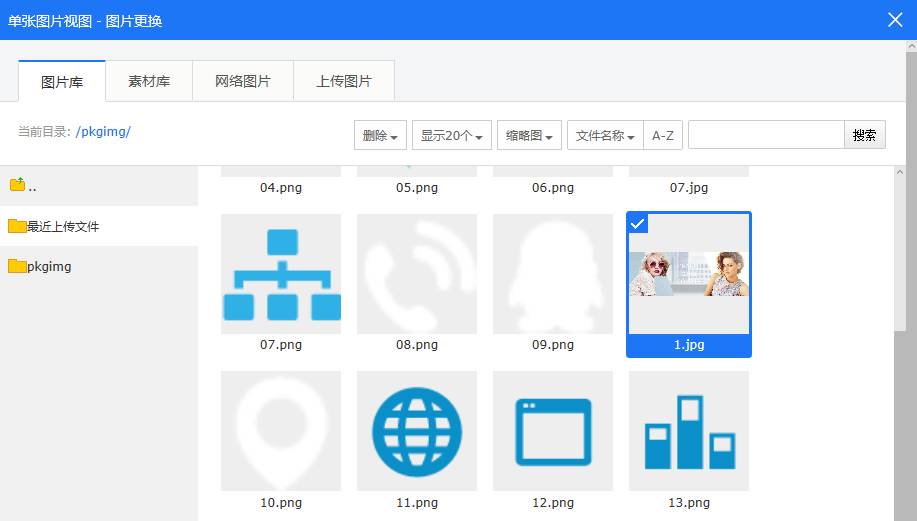Open the pkgimg folder in sidebar
The image size is (917, 521).
click(99, 266)
